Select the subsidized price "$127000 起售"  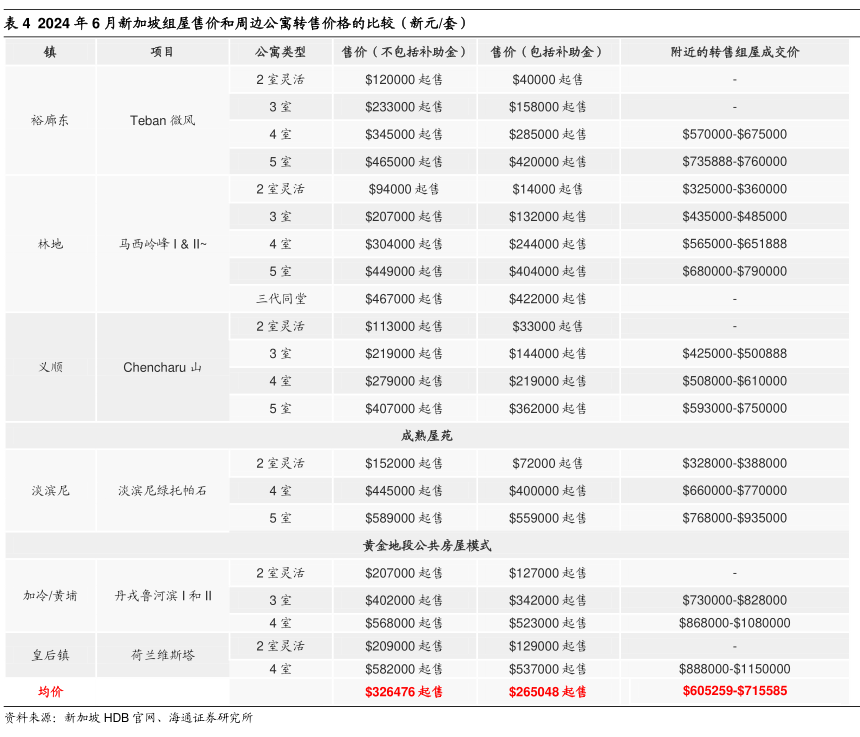[x=547, y=573]
